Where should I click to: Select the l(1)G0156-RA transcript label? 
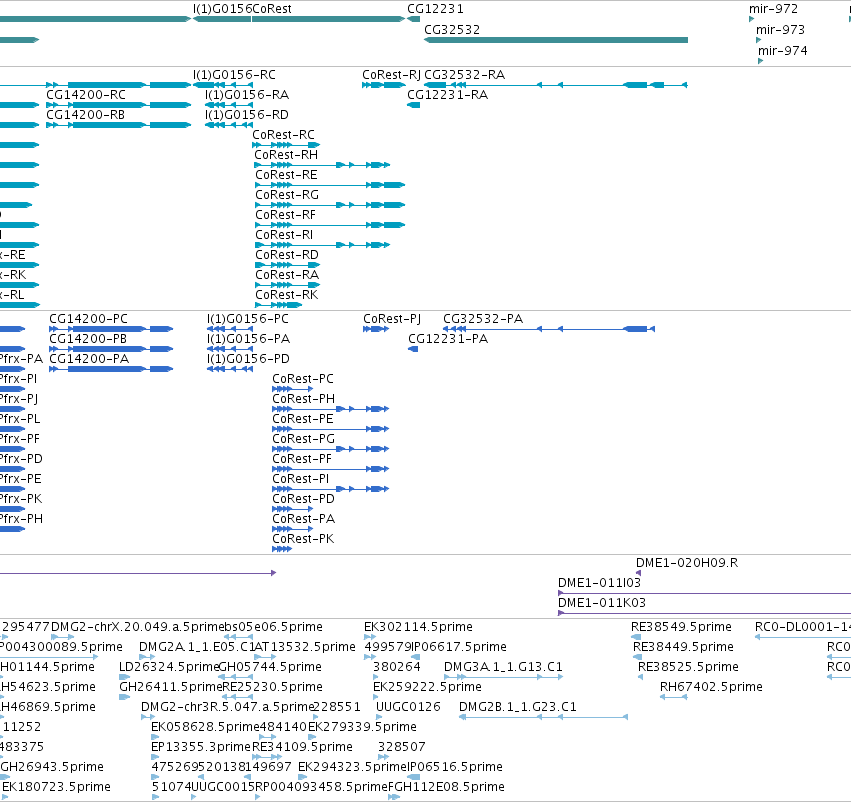tap(247, 95)
